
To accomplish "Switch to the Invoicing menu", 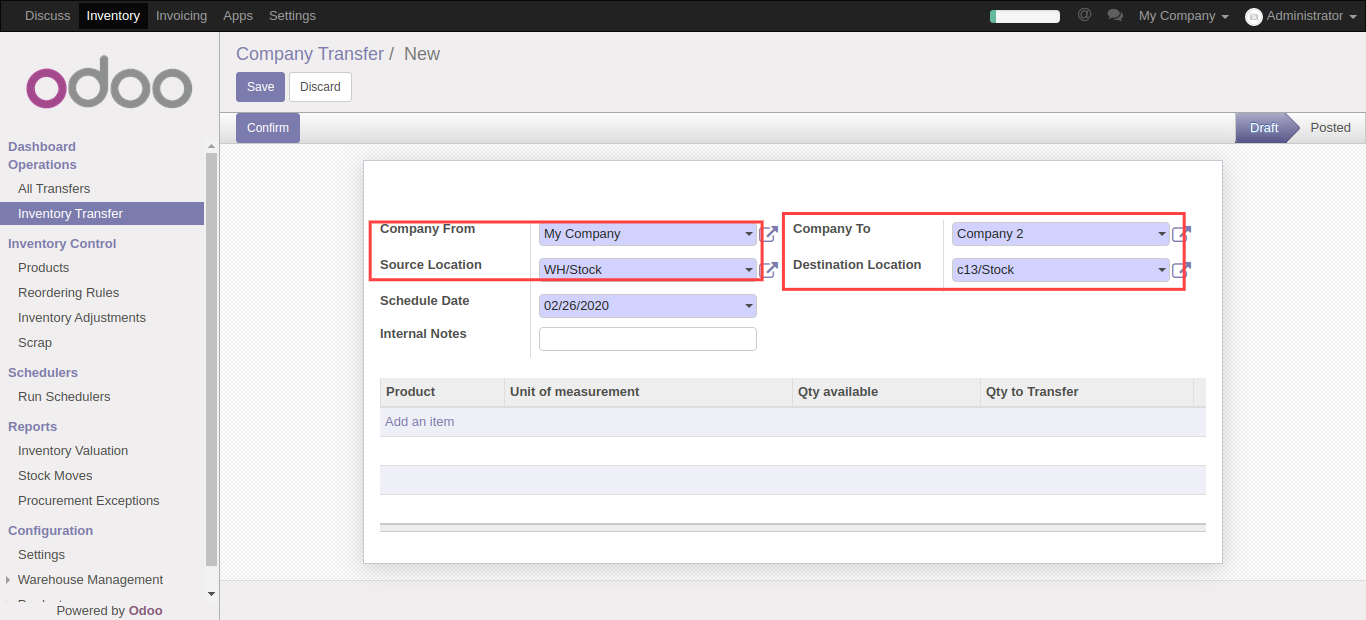I will [181, 16].
